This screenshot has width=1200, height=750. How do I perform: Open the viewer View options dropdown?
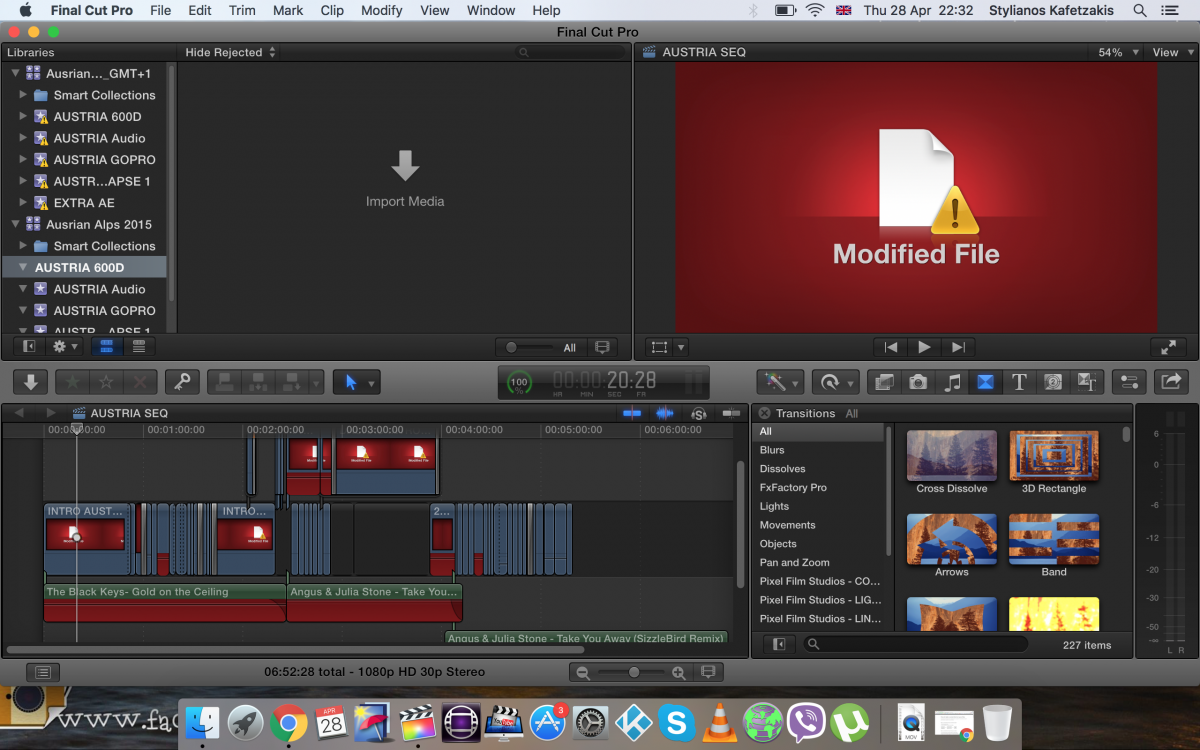click(1171, 52)
